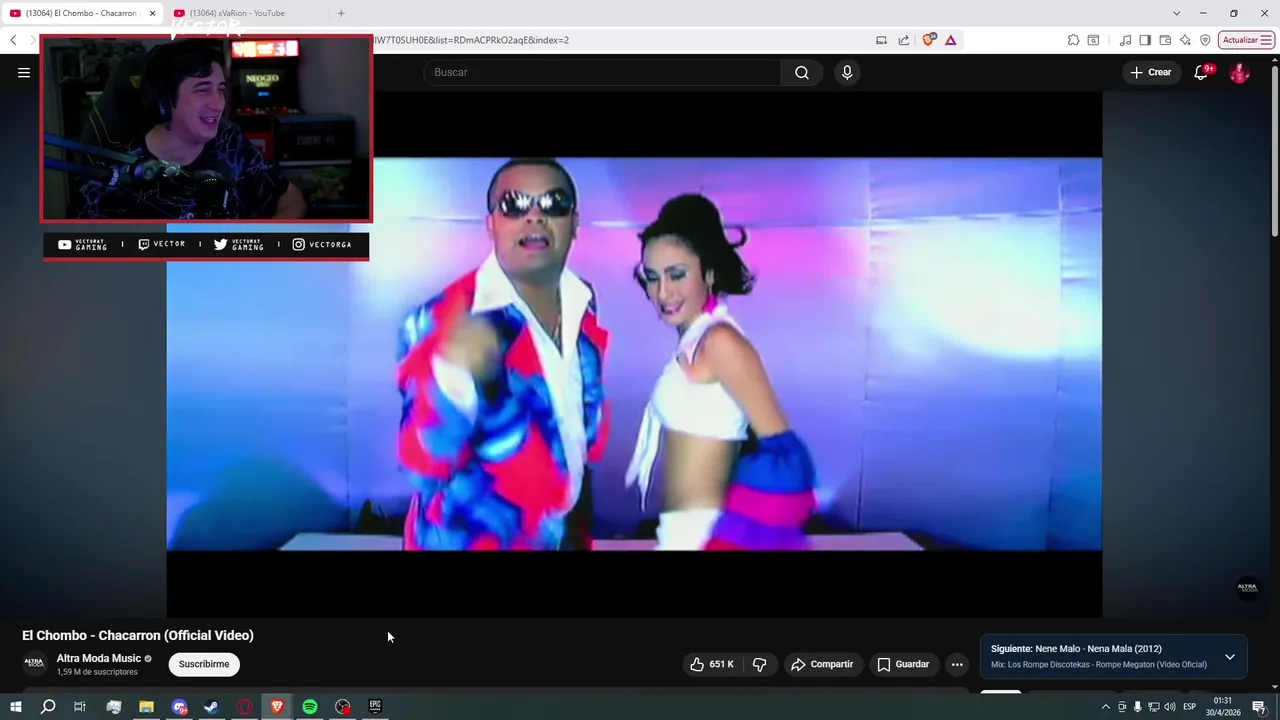Image resolution: width=1280 pixels, height=720 pixels.
Task: Open the Windows Start menu
Action: coord(15,707)
